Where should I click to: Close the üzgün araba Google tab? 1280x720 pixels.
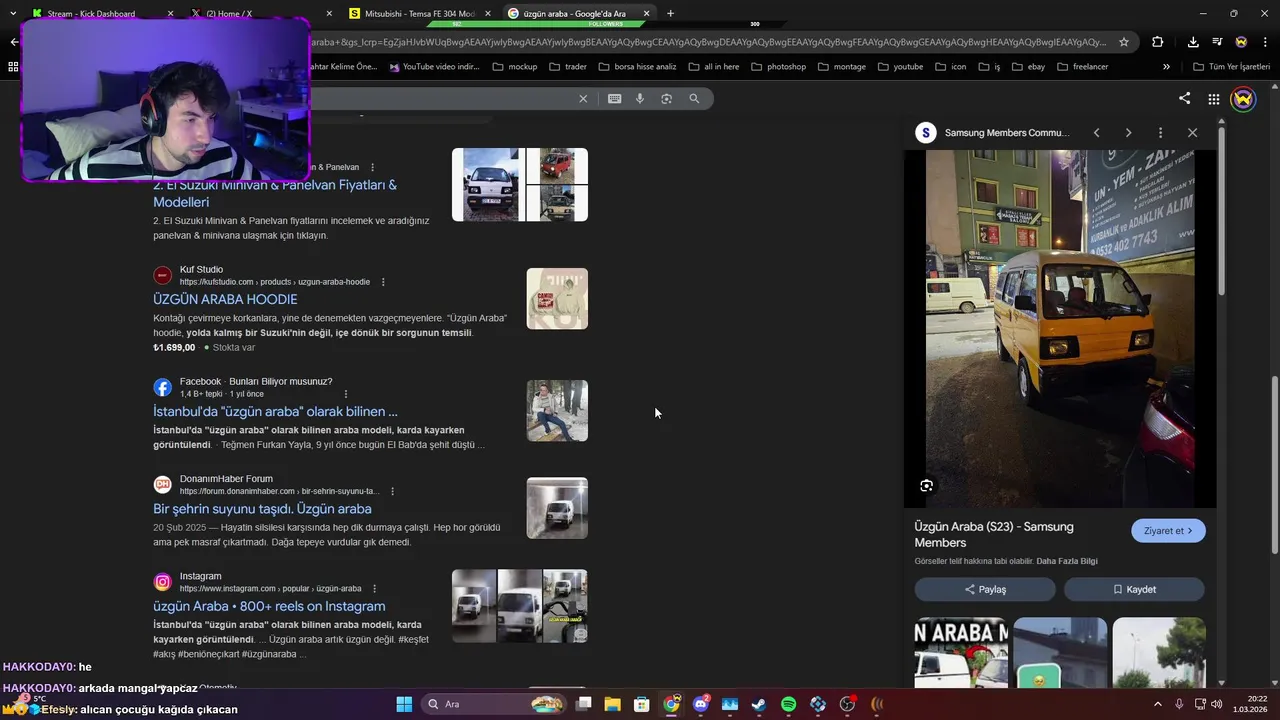(x=646, y=14)
